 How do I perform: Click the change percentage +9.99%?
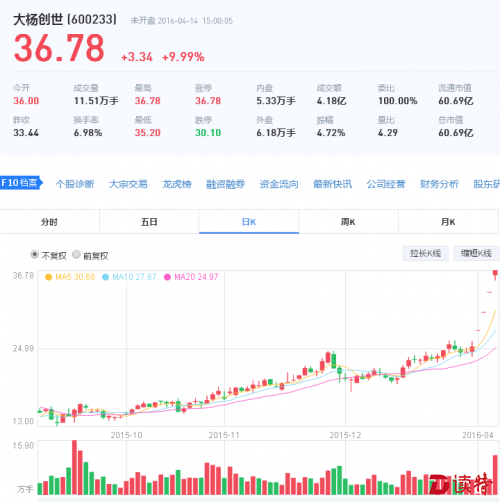point(183,57)
